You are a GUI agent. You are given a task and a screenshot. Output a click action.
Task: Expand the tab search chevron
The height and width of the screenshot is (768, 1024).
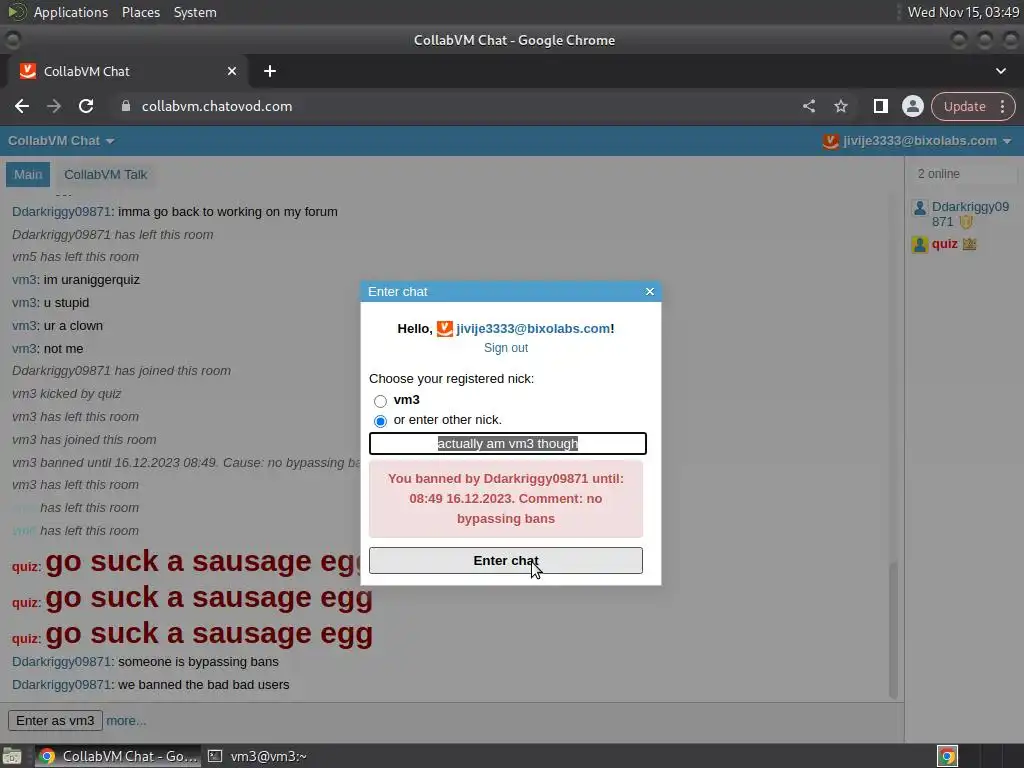[x=1000, y=71]
